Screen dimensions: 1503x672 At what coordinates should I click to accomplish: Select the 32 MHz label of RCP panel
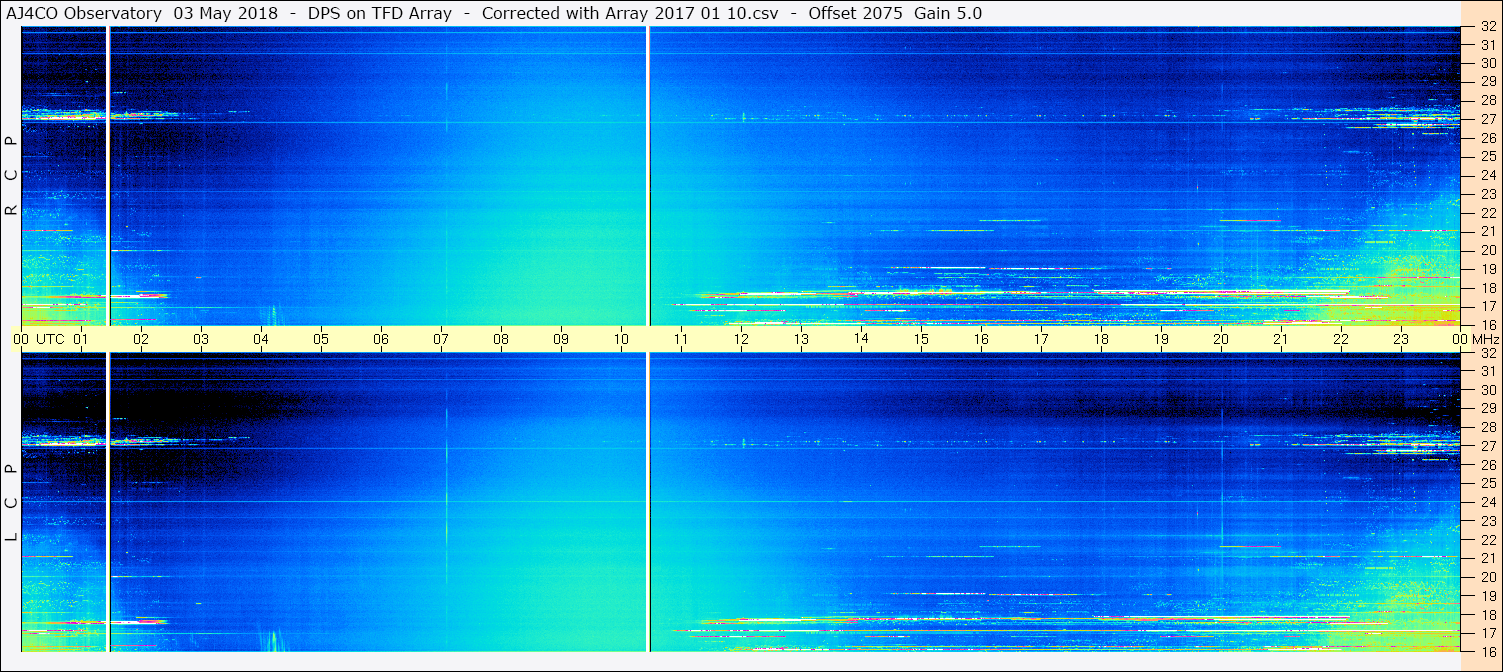point(1488,27)
